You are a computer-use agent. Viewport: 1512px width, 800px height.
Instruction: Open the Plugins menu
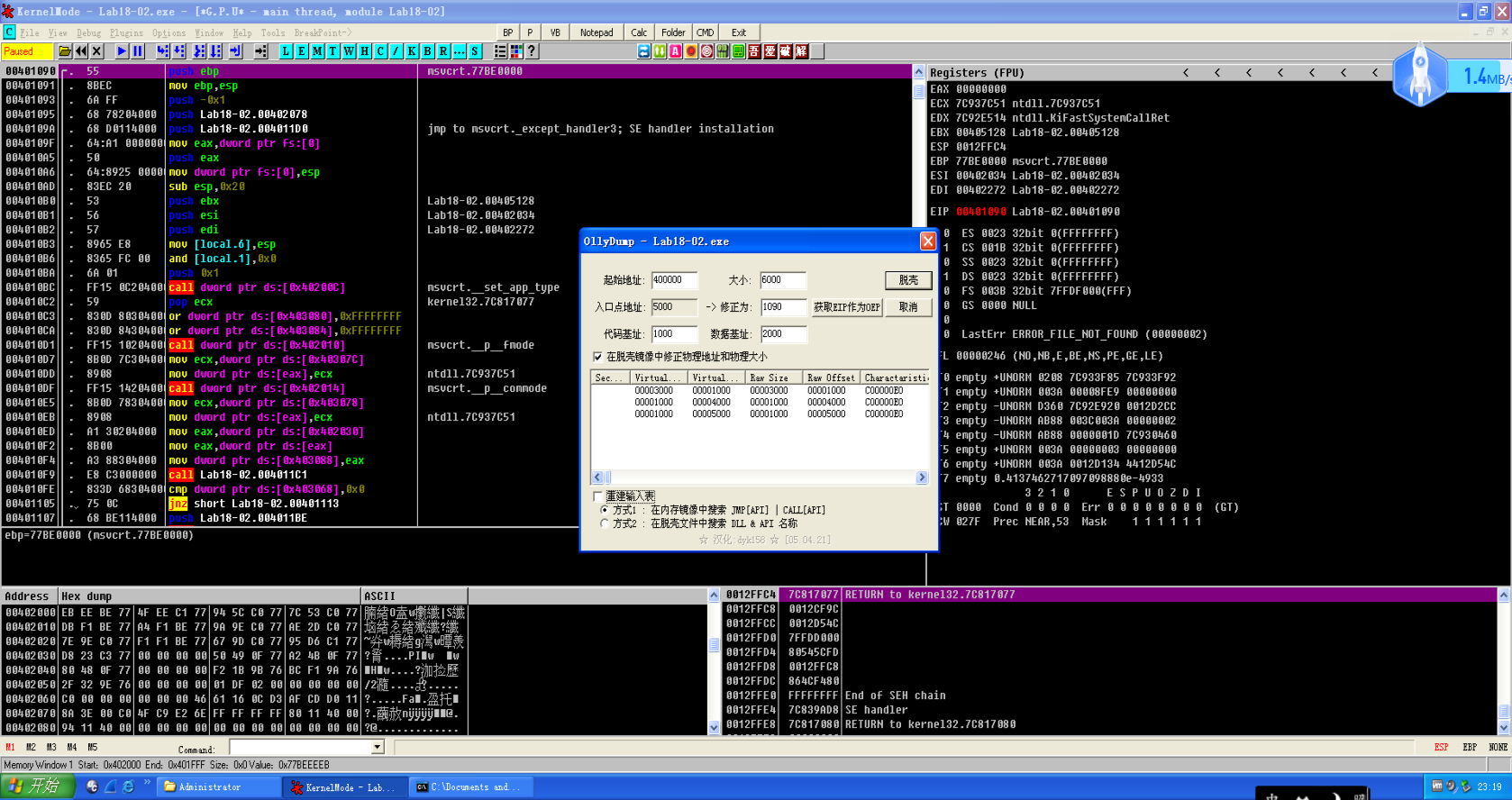(126, 32)
